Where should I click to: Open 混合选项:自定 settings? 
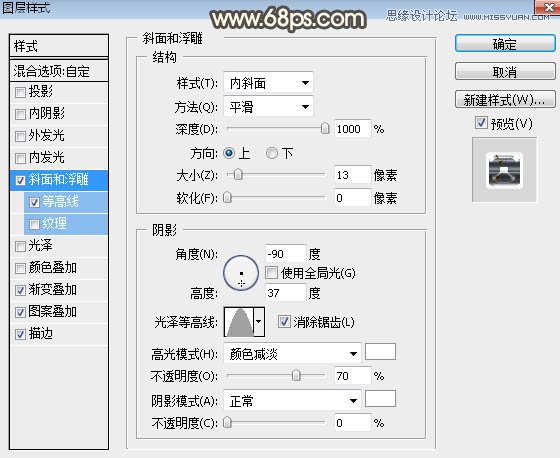tap(59, 71)
